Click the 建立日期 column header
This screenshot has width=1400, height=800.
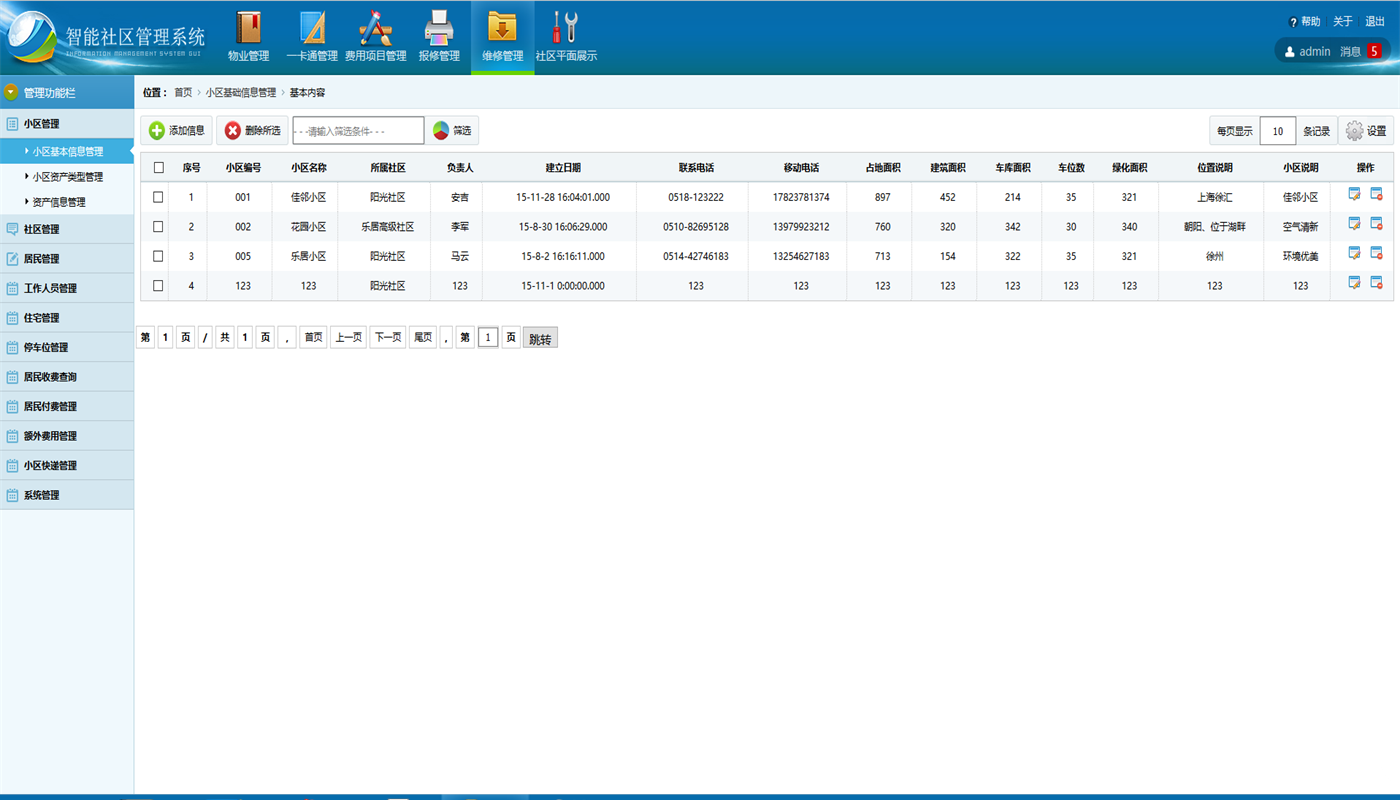(563, 168)
